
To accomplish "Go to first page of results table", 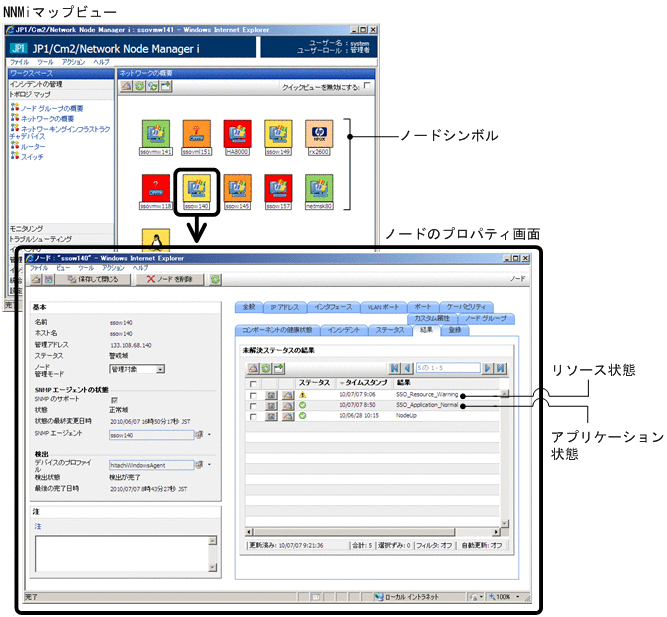I will 394,368.
